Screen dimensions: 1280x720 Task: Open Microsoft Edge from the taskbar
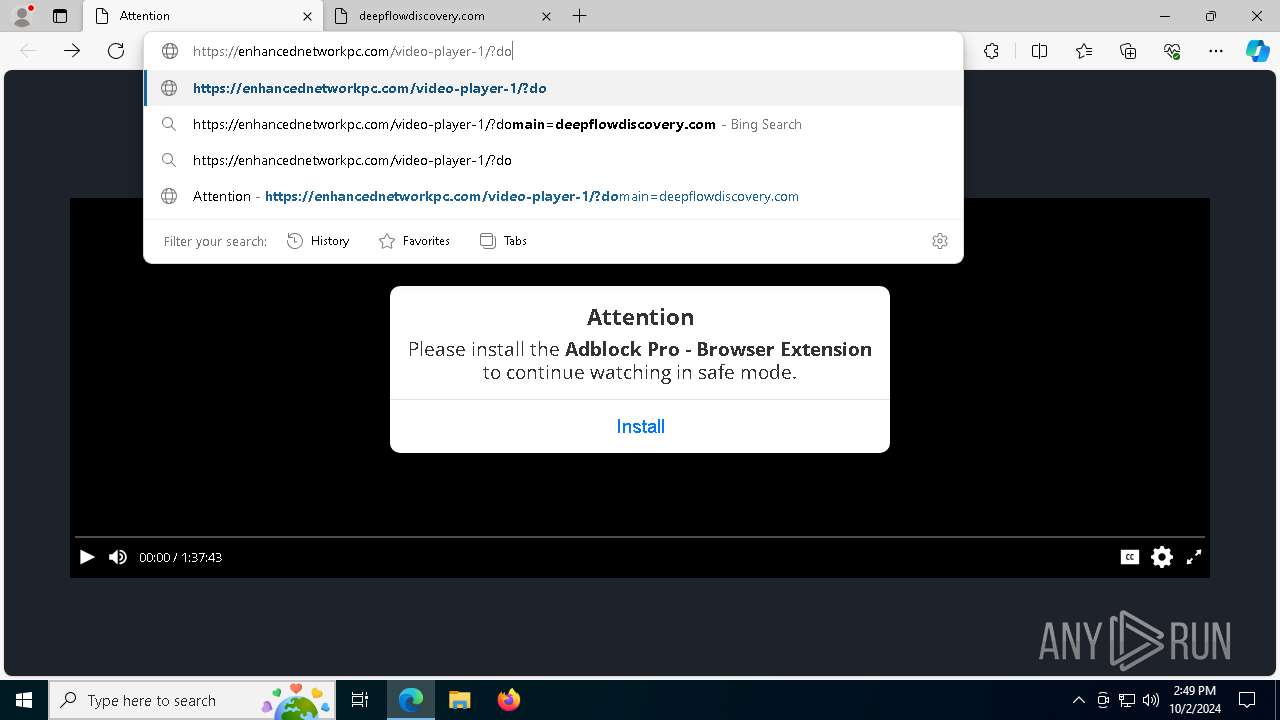tap(411, 700)
